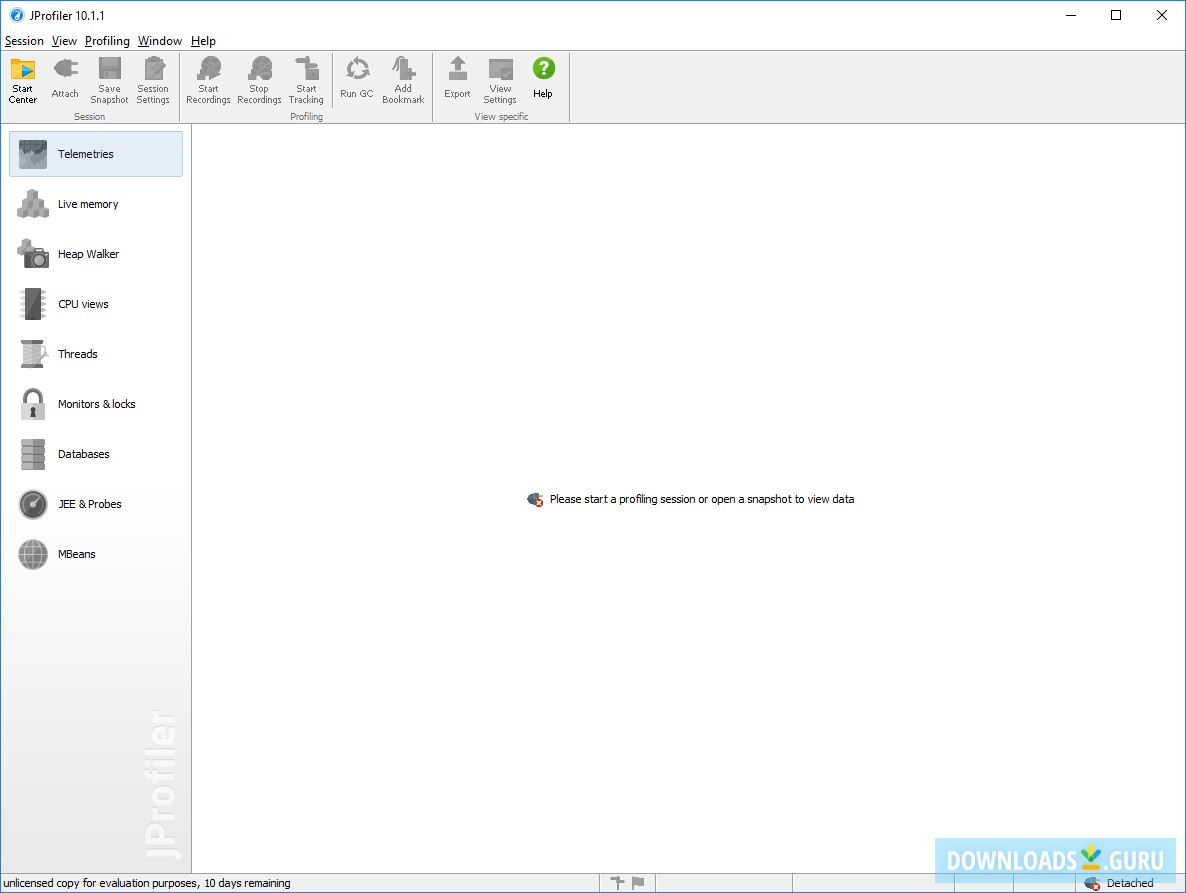The width and height of the screenshot is (1186, 893).
Task: Open Session Settings from toolbar
Action: click(x=153, y=80)
